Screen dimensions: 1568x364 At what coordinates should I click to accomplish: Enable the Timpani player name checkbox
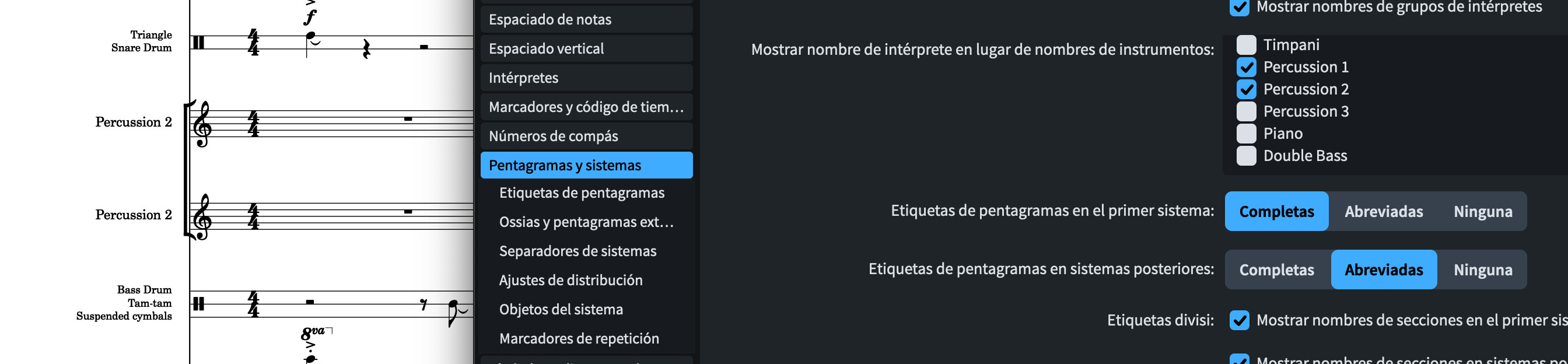1246,45
